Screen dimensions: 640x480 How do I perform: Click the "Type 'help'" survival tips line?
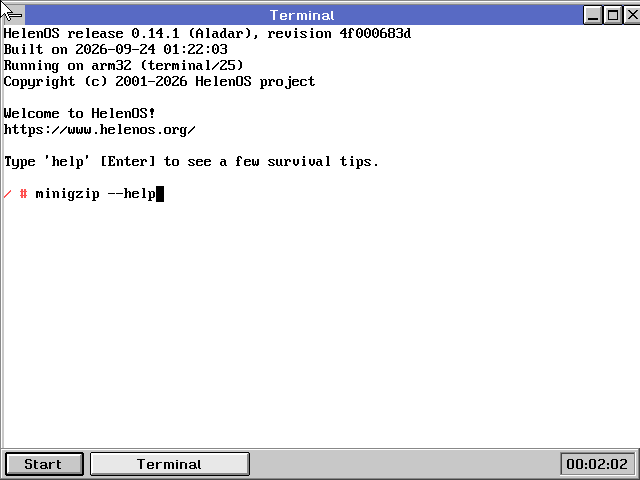point(191,162)
